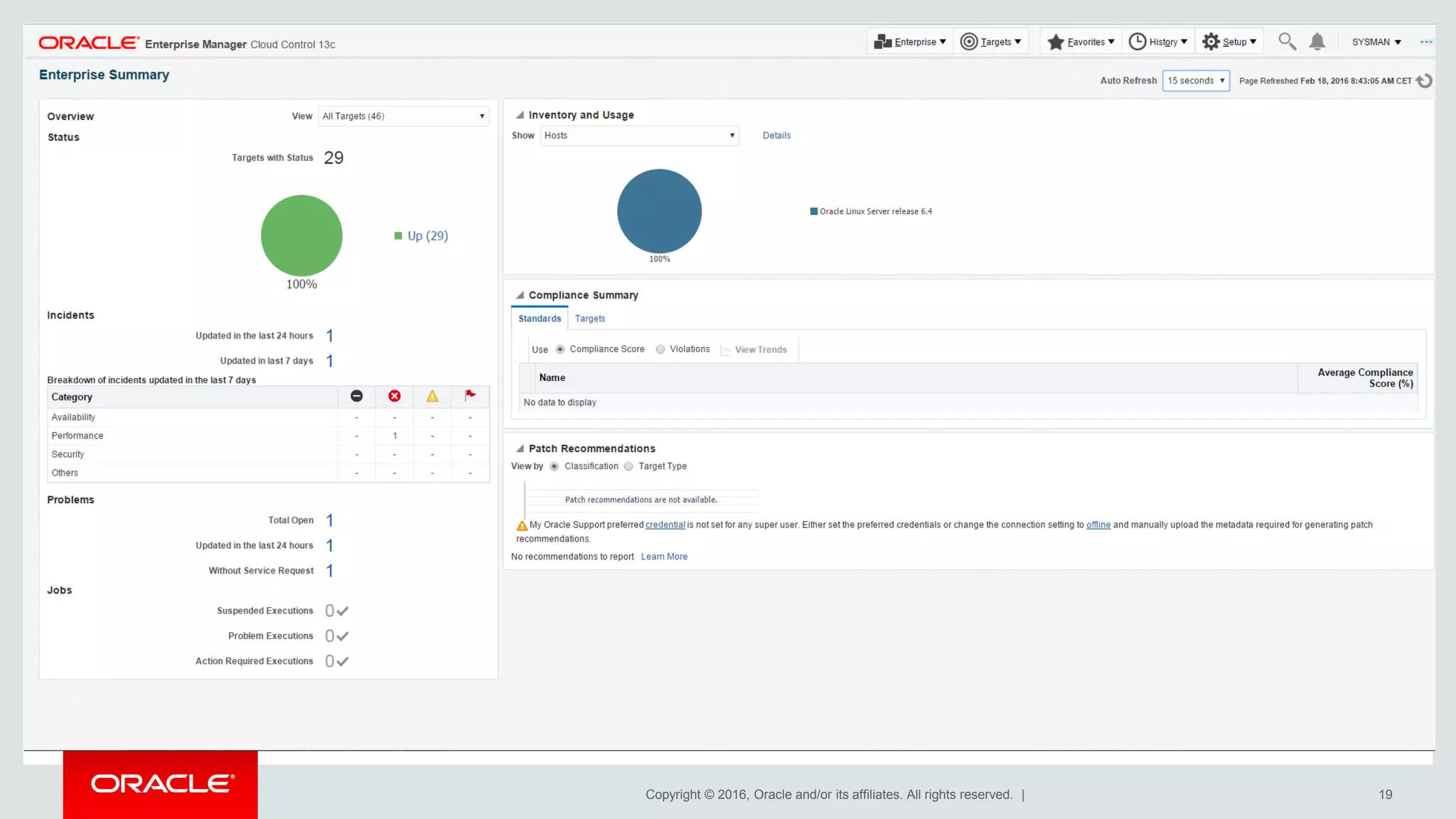Click the search magnifier icon
The image size is (1456, 819).
(x=1286, y=41)
